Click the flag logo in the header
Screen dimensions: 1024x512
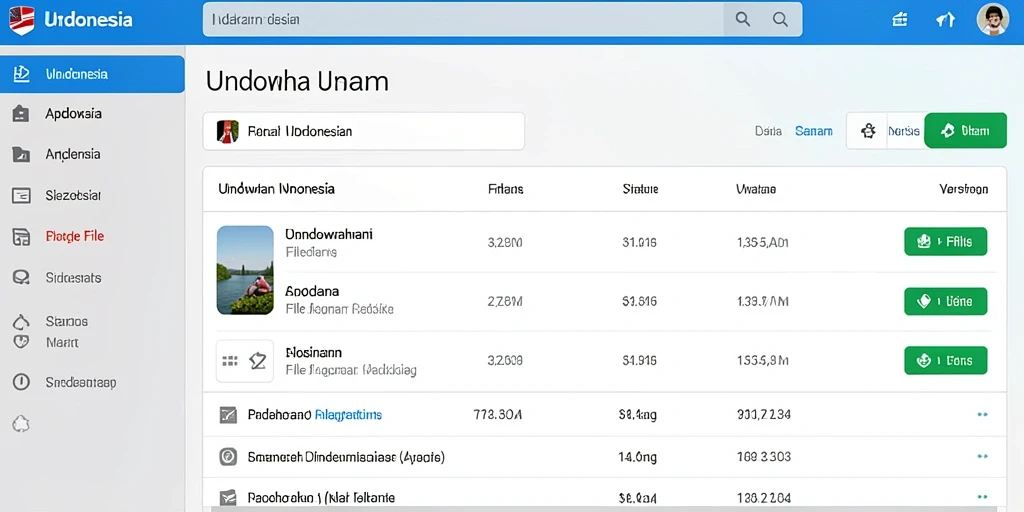[x=22, y=20]
